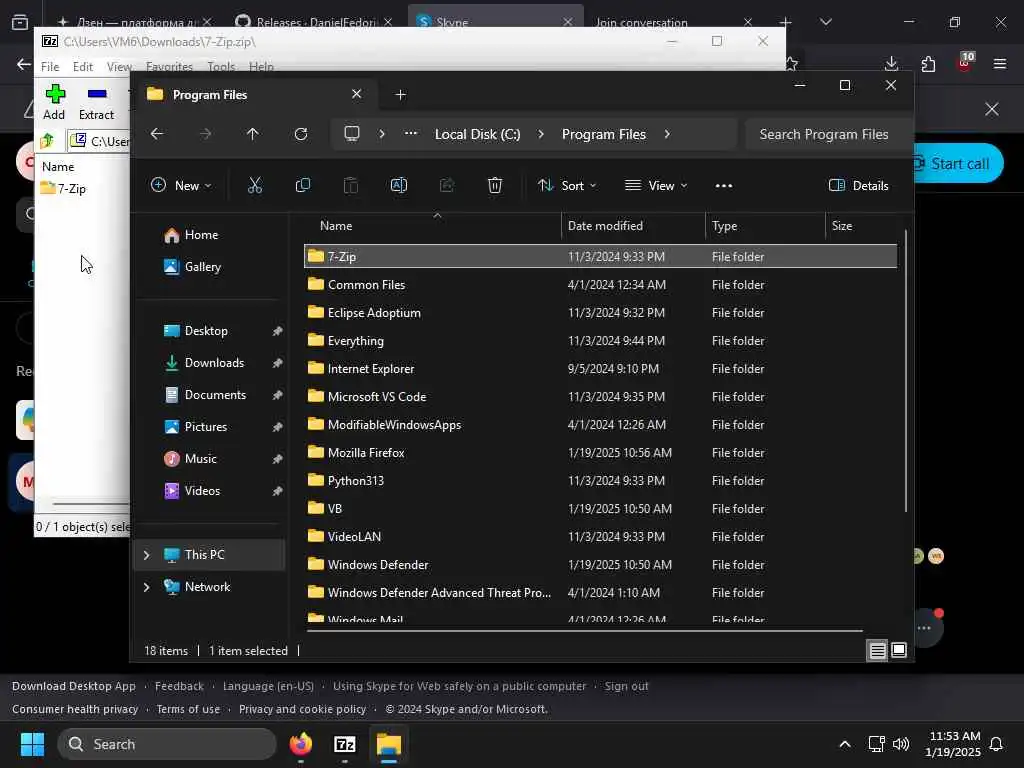The image size is (1024, 768).
Task: Select the Python313 folder row
Action: tap(600, 481)
